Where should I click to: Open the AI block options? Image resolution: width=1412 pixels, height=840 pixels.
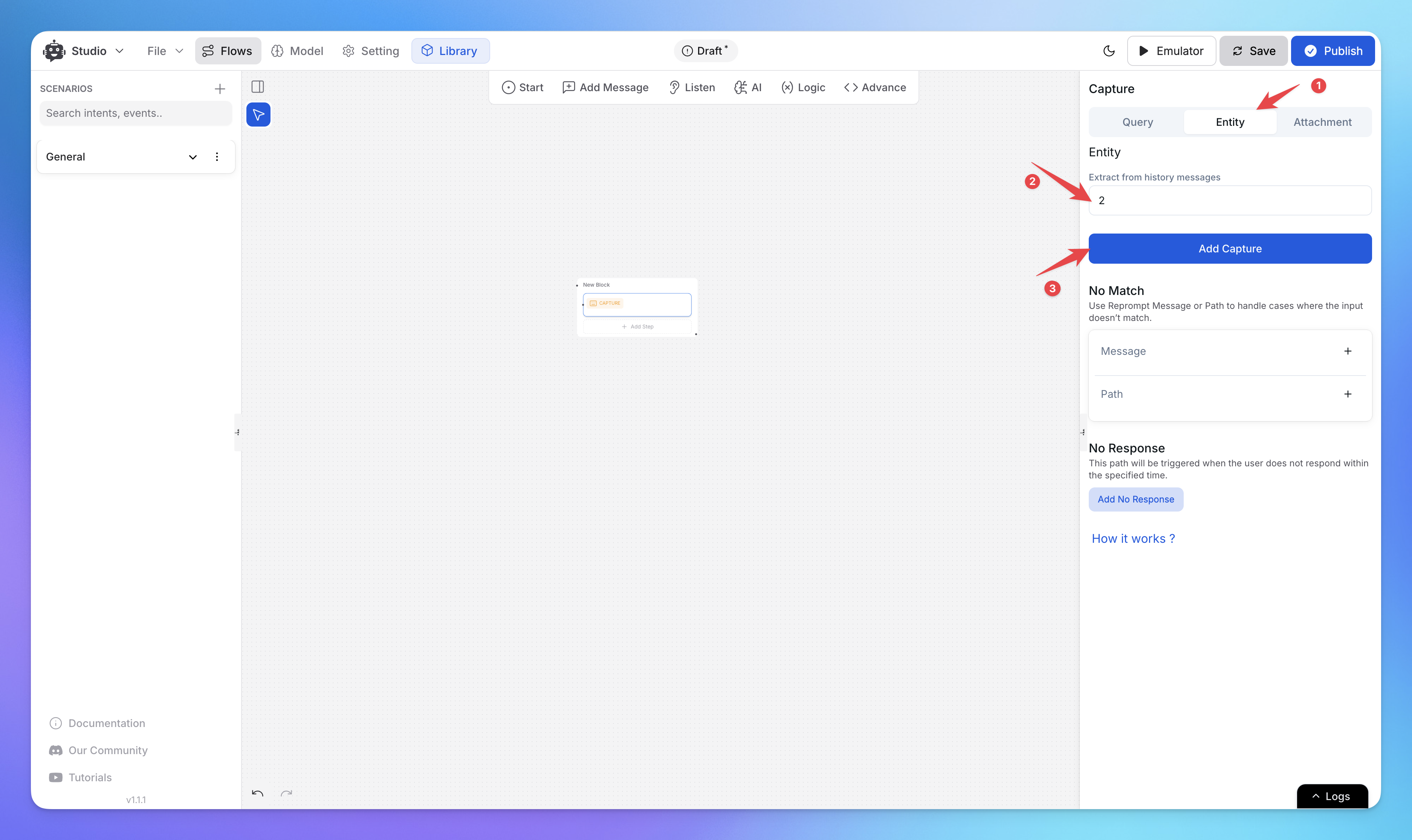(x=747, y=88)
